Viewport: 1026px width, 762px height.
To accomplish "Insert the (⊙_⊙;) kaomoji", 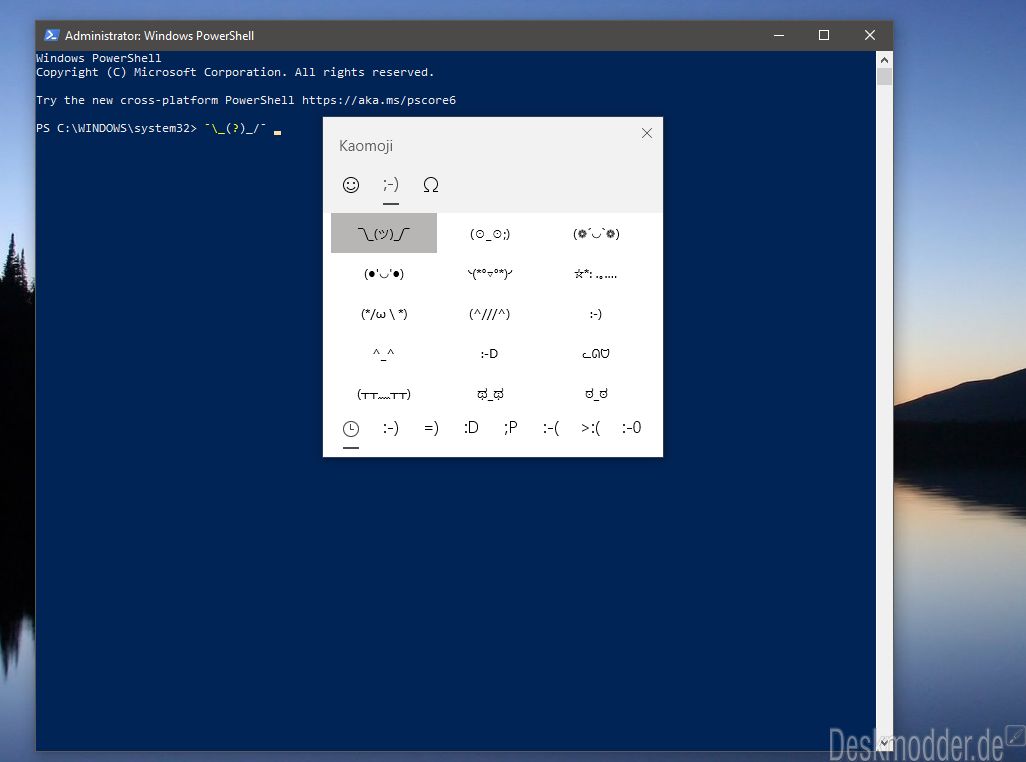I will [x=490, y=234].
